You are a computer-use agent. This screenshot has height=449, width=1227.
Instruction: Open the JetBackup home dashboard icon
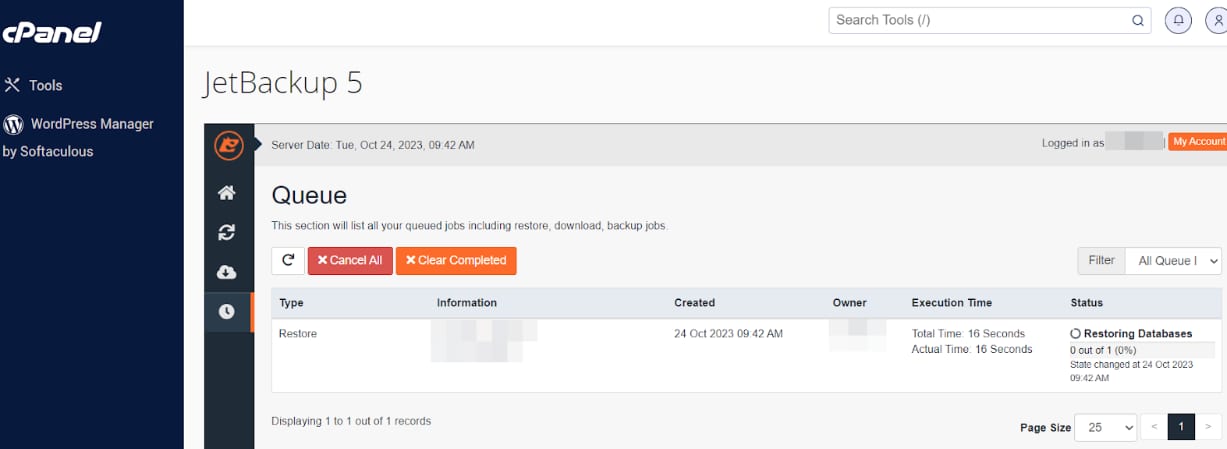tap(227, 193)
